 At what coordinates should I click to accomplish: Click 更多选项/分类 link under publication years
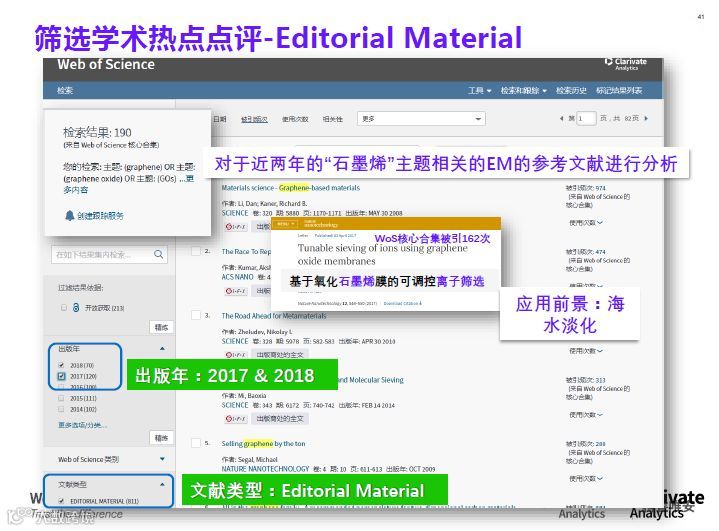(x=83, y=425)
